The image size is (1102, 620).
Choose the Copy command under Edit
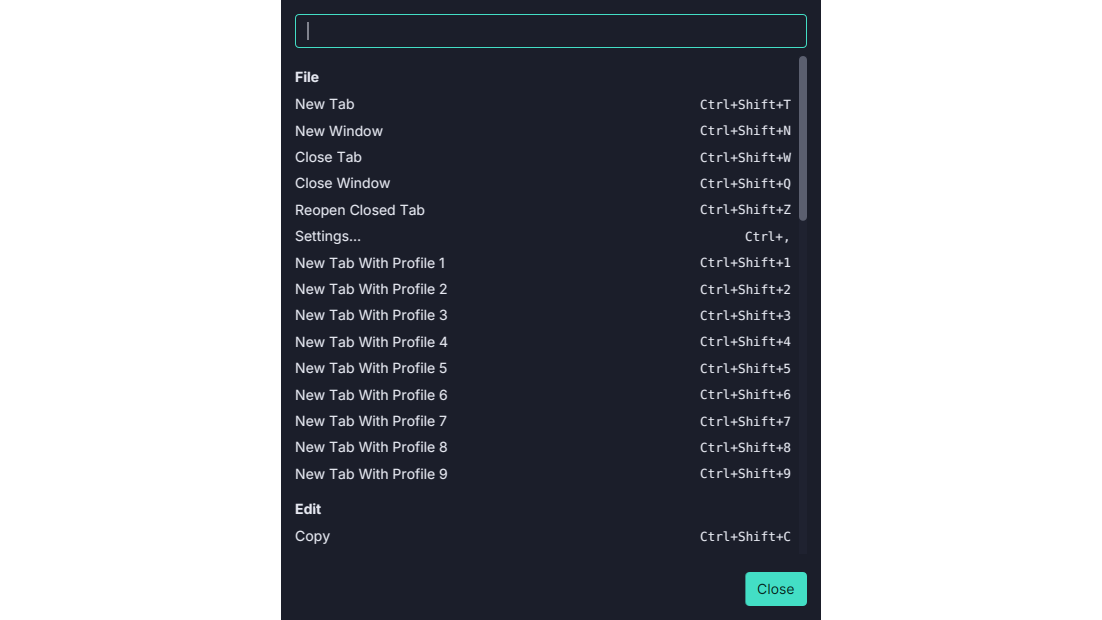[x=543, y=536]
